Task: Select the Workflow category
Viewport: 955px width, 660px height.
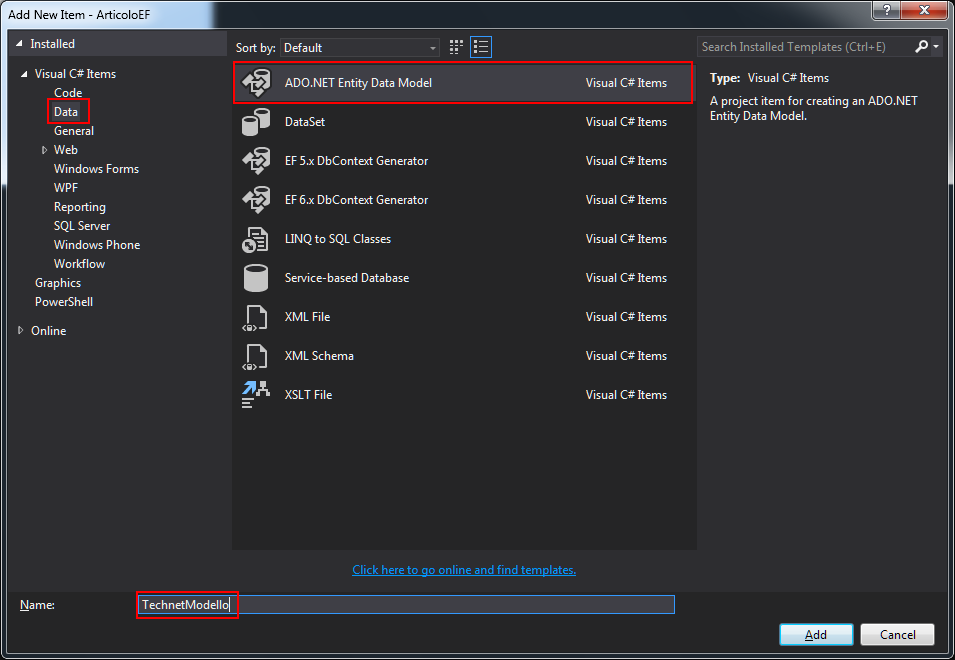Action: pos(79,264)
